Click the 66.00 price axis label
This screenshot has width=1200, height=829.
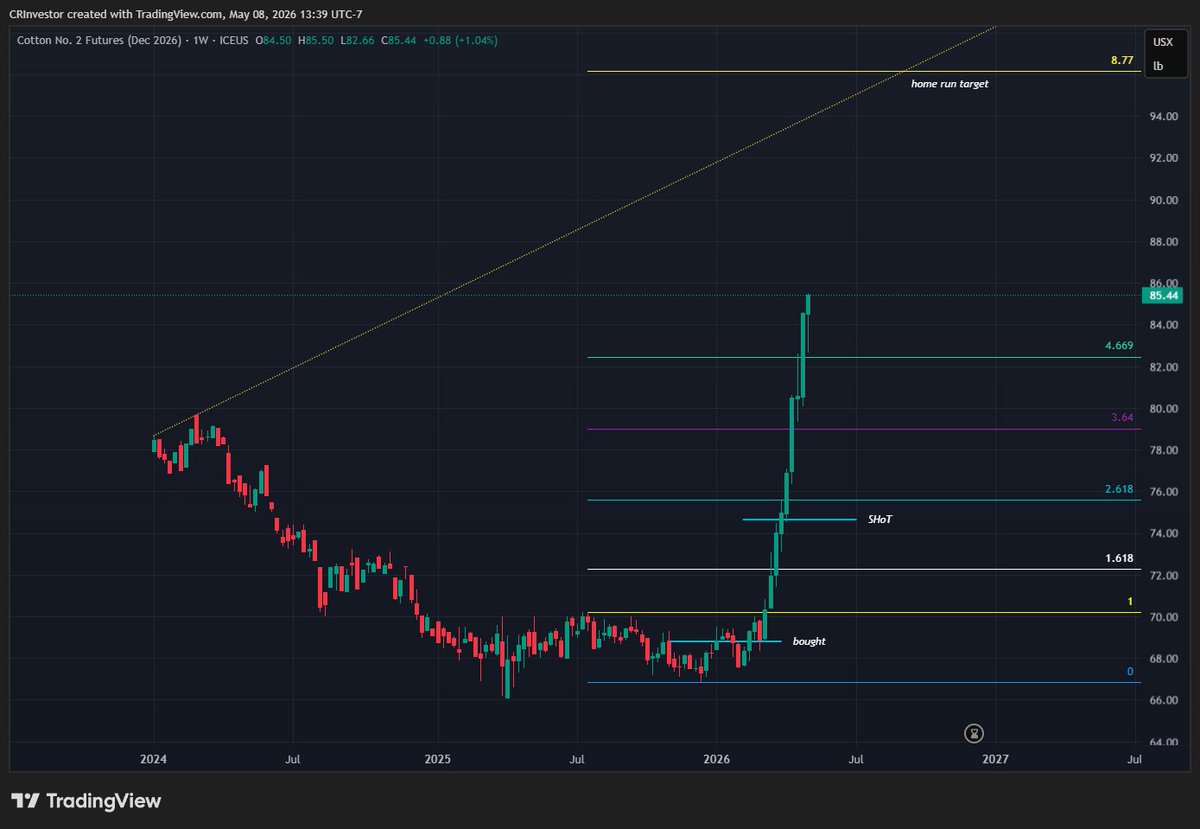[1165, 701]
